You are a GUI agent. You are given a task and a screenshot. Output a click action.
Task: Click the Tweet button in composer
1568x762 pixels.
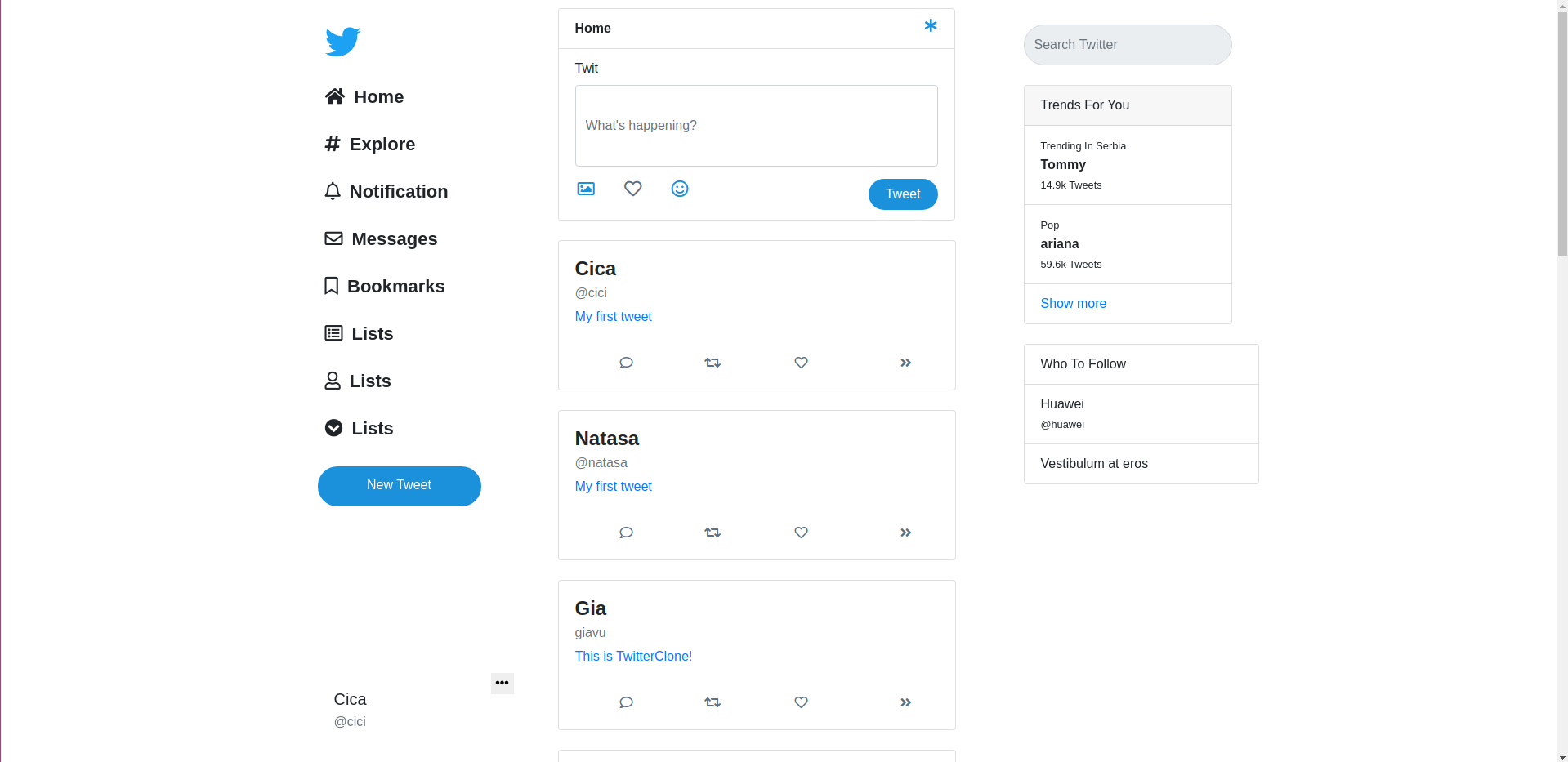click(x=902, y=194)
